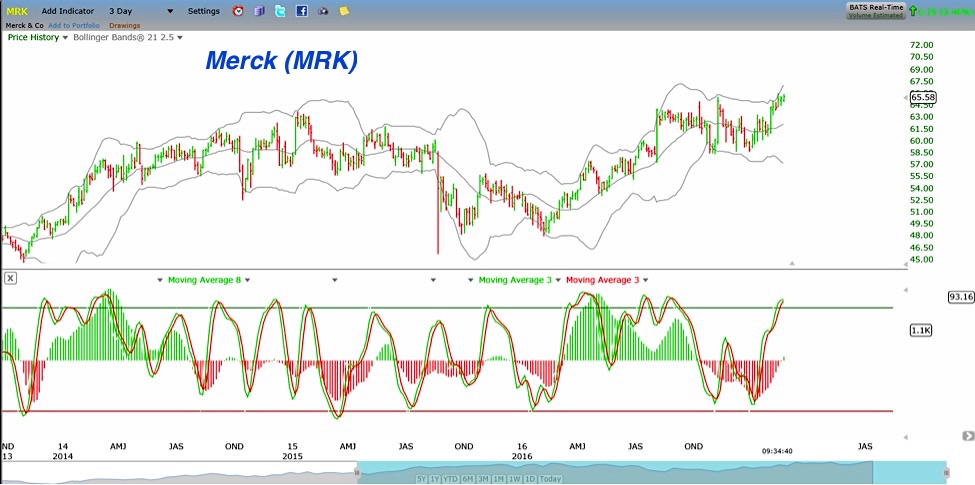Click the green up-arrow price change indicator
Image resolution: width=975 pixels, height=485 pixels.
913,11
